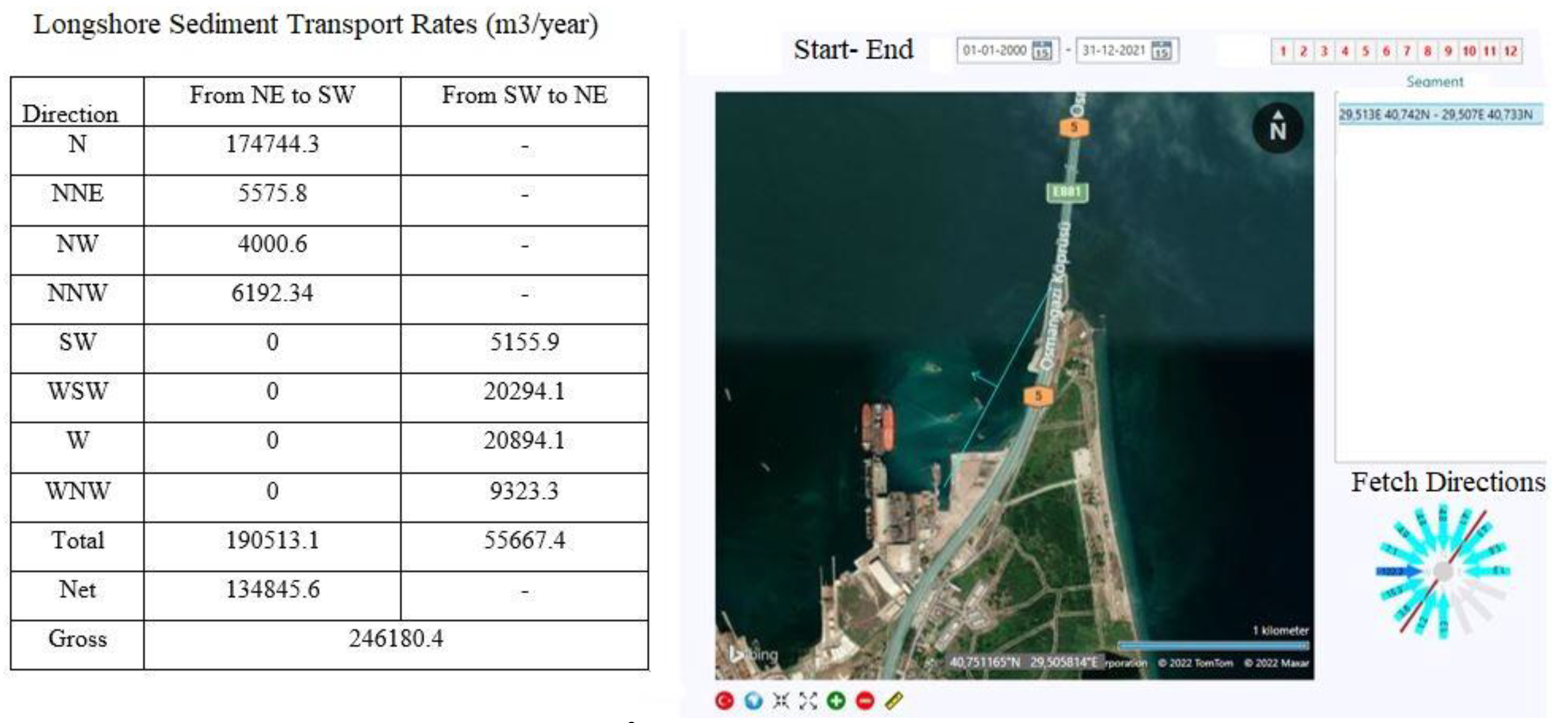Click the blue globe icon
The height and width of the screenshot is (723, 1568).
(x=753, y=701)
